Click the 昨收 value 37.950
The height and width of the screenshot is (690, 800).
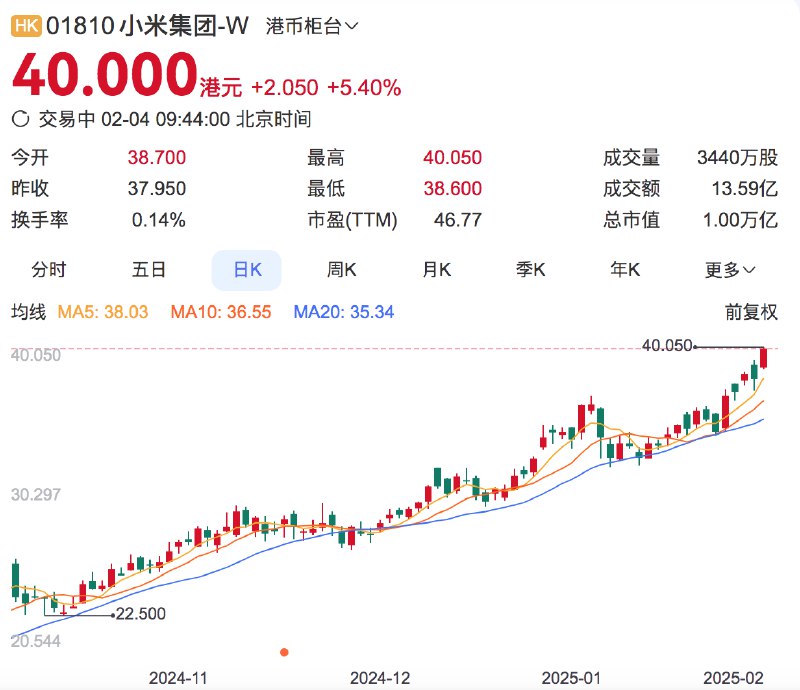point(157,189)
